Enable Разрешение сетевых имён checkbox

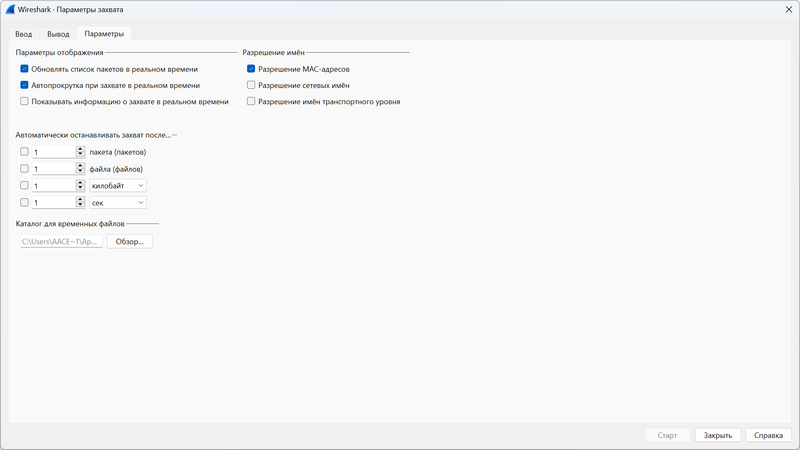tap(251, 85)
